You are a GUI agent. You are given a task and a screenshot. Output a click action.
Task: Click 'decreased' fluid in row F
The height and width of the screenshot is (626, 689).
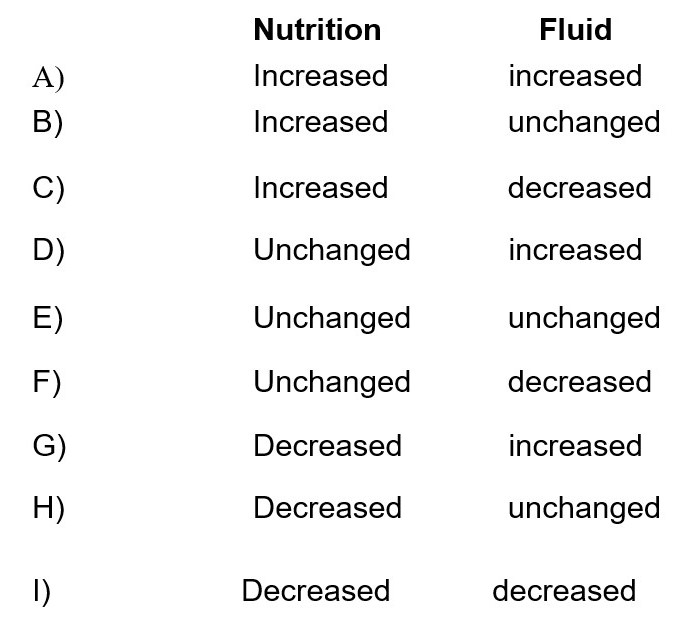point(580,382)
